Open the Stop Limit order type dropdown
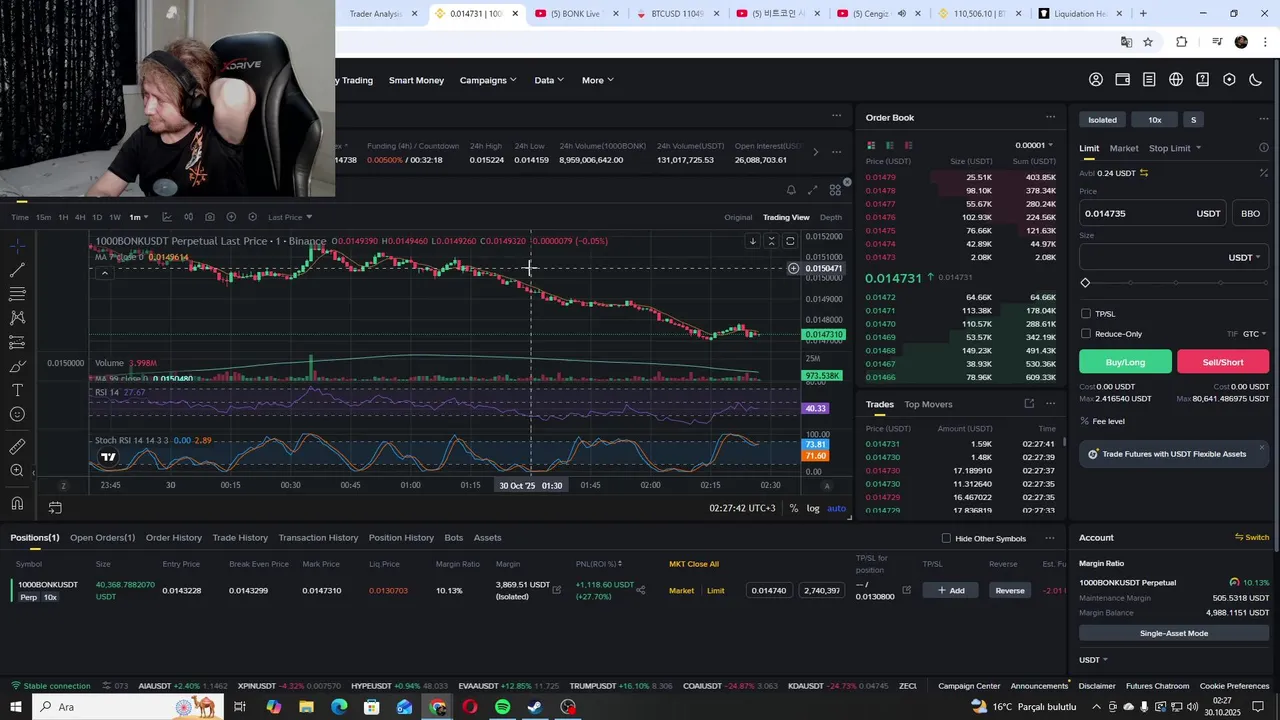This screenshot has height=720, width=1280. [x=1175, y=148]
